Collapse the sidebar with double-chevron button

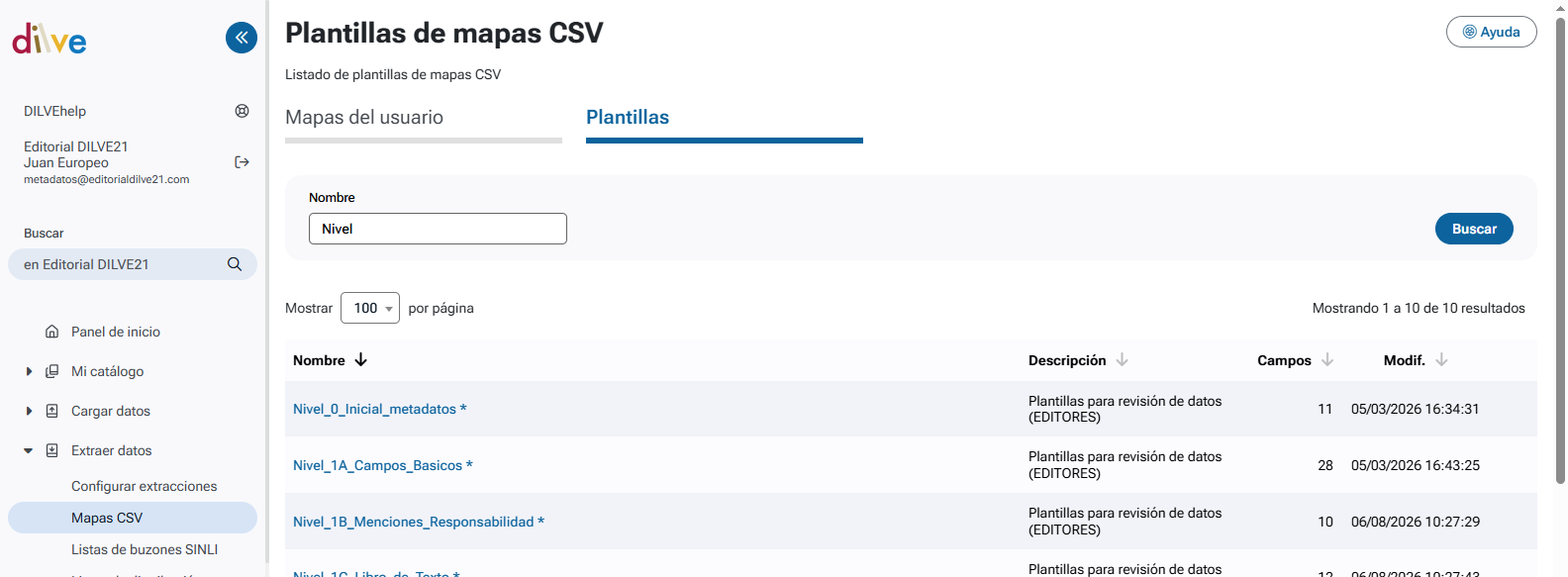[x=242, y=38]
